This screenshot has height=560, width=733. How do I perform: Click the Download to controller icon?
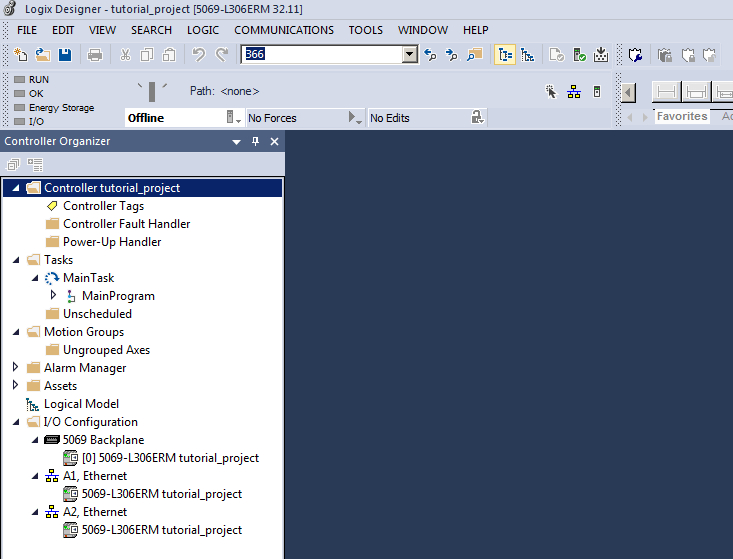tap(601, 54)
